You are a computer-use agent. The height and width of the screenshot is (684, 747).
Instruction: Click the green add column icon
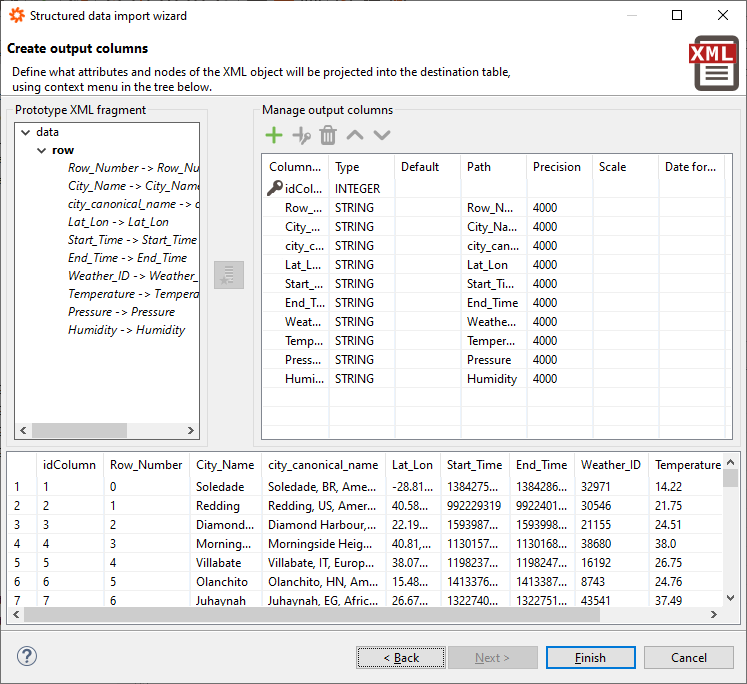273,136
